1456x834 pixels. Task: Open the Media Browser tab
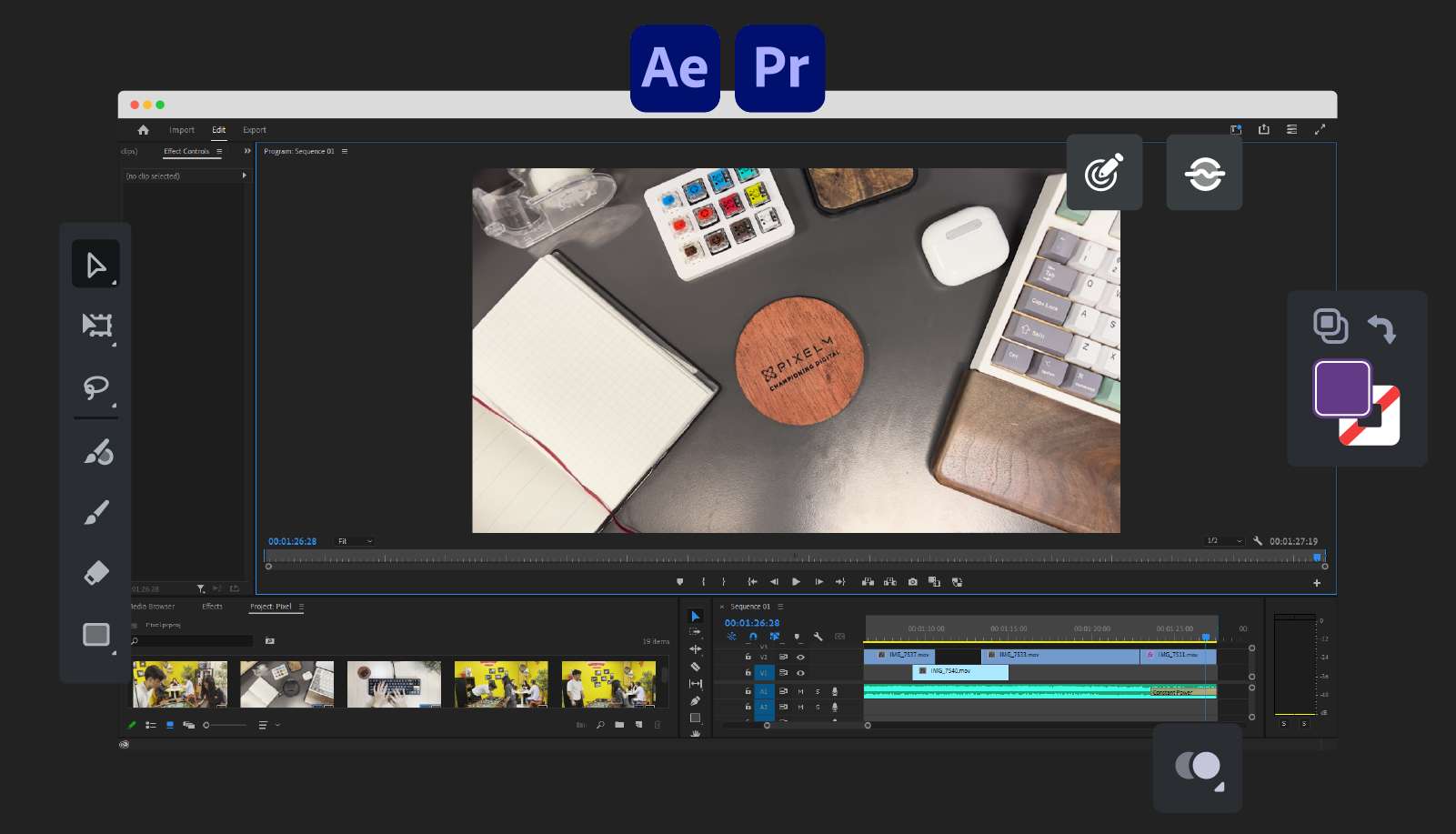[153, 607]
